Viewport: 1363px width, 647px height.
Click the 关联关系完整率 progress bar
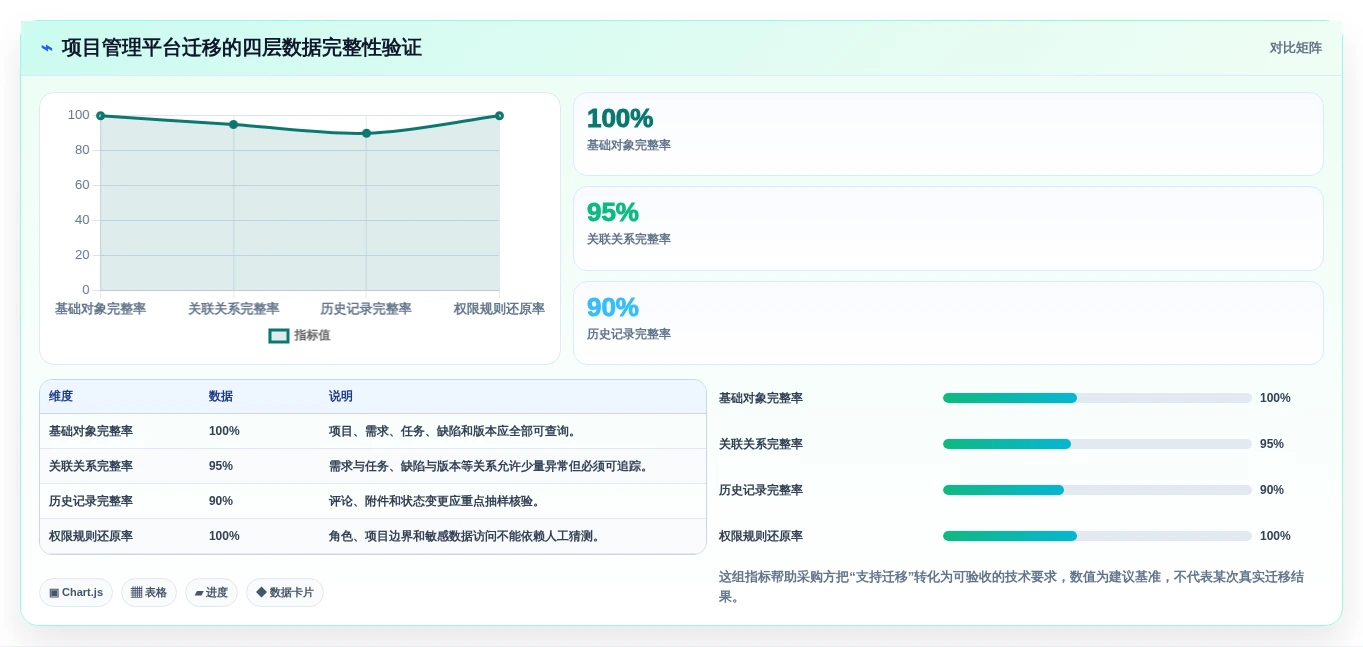pos(1097,444)
